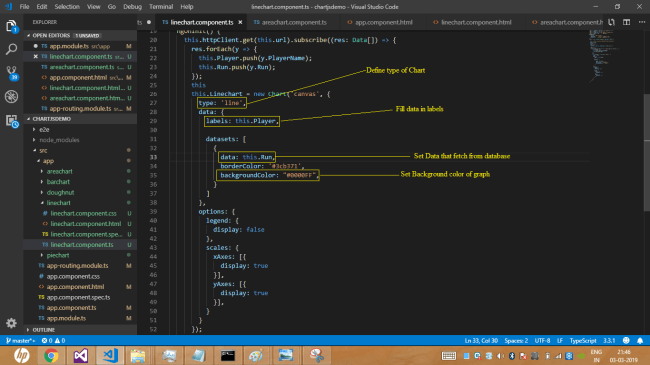The width and height of the screenshot is (650, 365).
Task: Open the Selection menu
Action: click(x=67, y=7)
